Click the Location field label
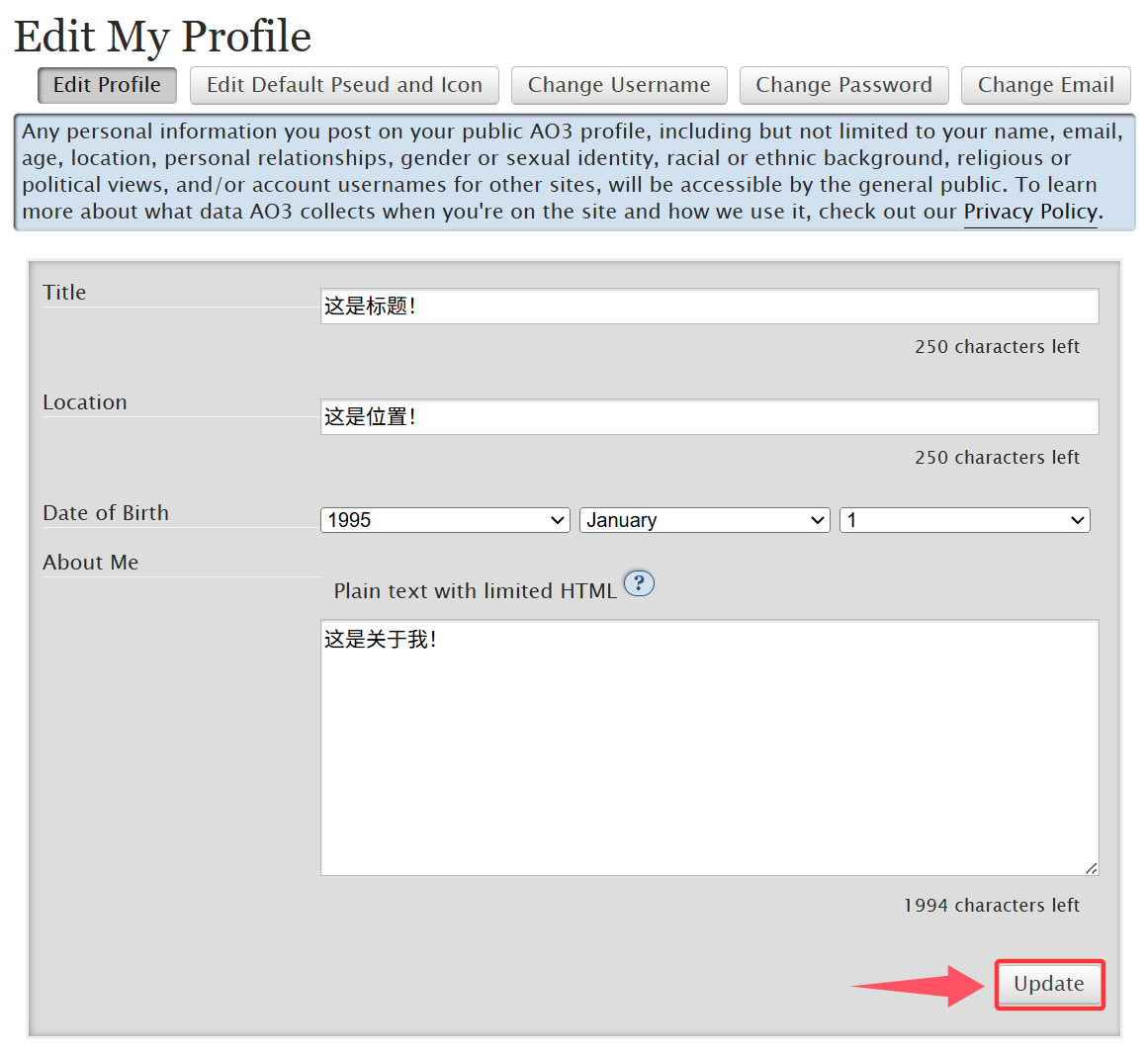The height and width of the screenshot is (1056, 1148). point(85,402)
